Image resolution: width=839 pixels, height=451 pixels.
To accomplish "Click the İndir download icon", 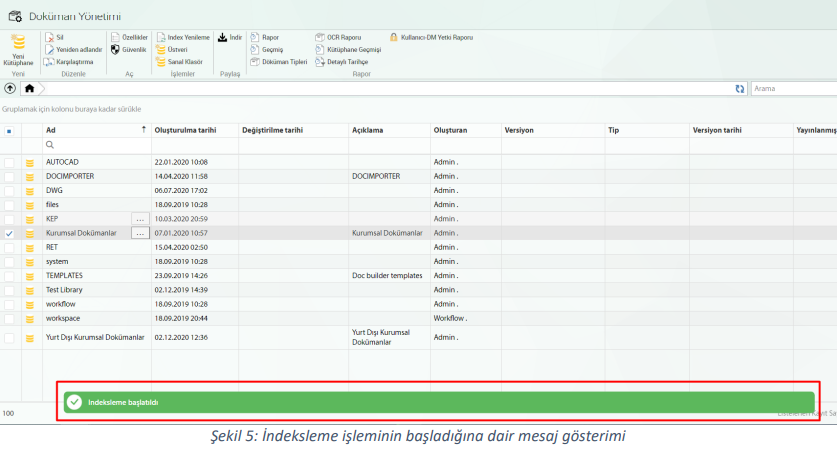I will pos(223,37).
